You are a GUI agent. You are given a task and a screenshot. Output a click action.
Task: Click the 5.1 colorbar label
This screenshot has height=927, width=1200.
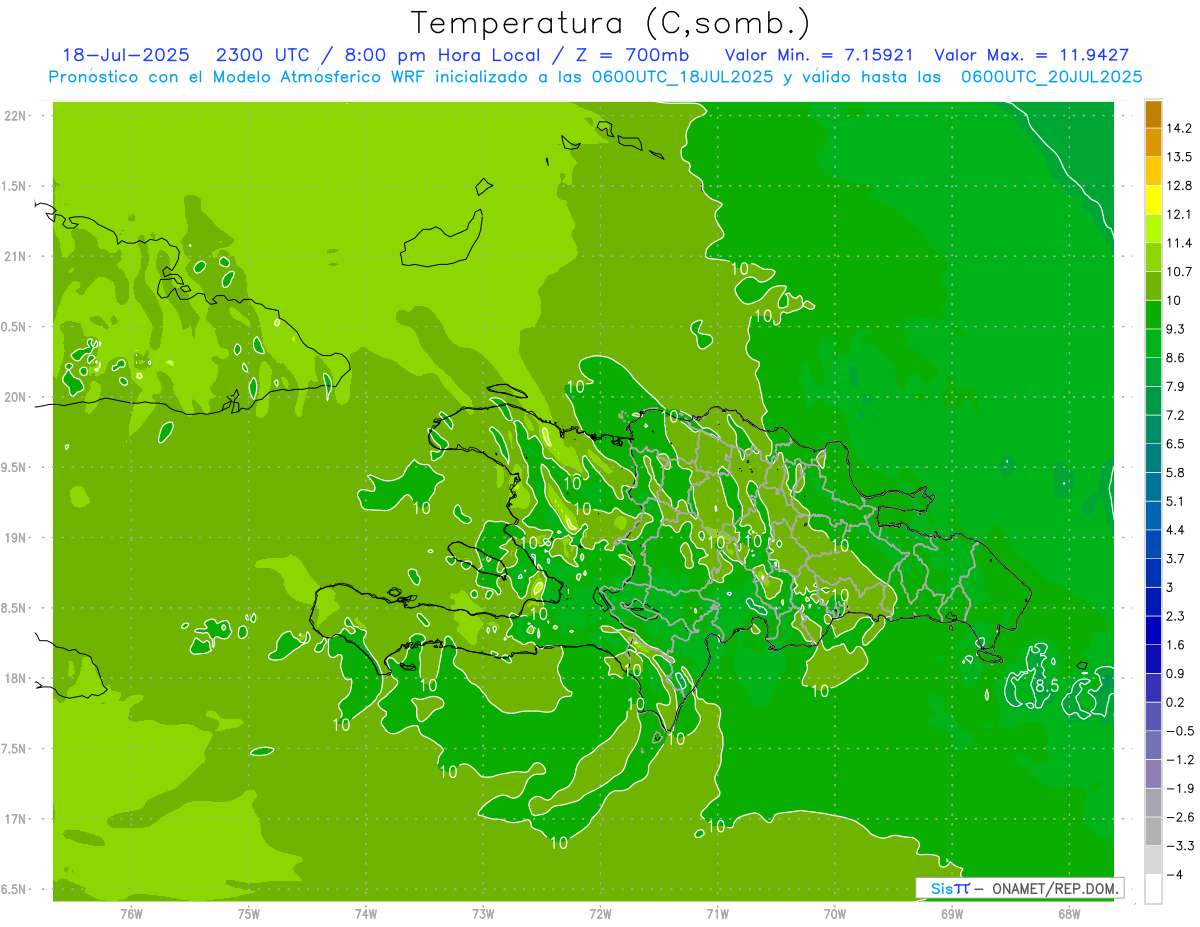(x=1176, y=502)
